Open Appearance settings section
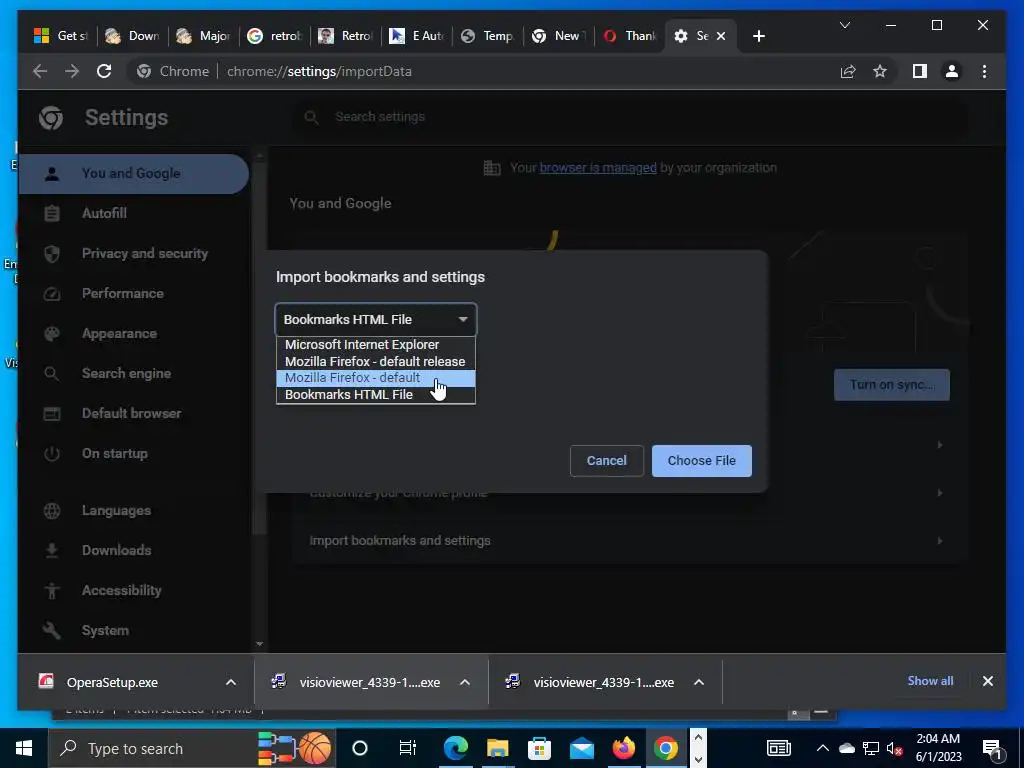The width and height of the screenshot is (1024, 768). [x=120, y=334]
